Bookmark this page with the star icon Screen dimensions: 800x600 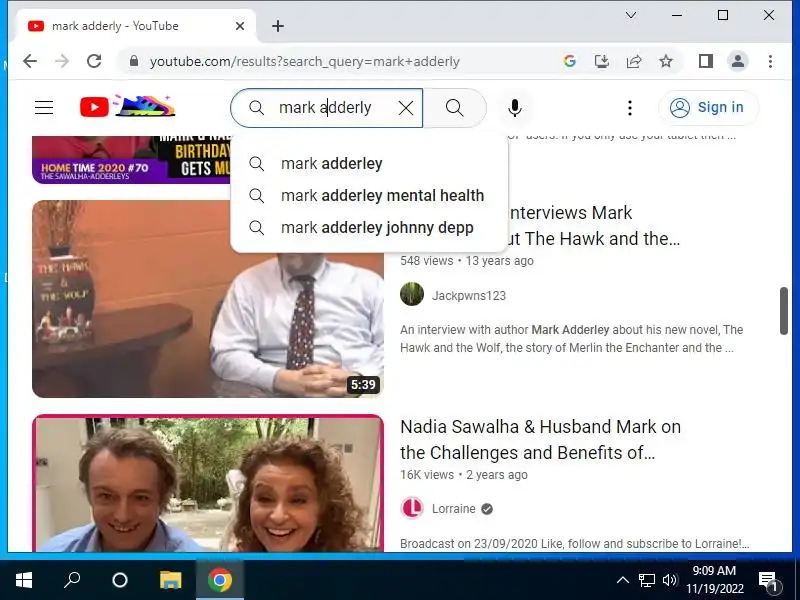tap(666, 61)
